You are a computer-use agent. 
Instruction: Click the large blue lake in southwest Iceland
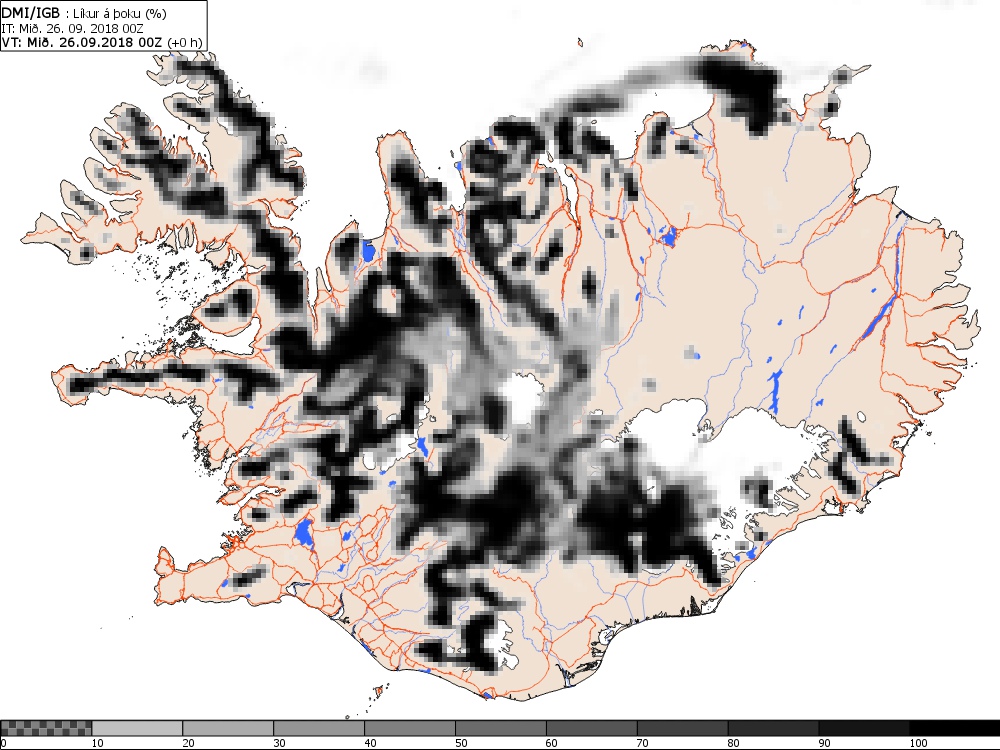coord(304,534)
